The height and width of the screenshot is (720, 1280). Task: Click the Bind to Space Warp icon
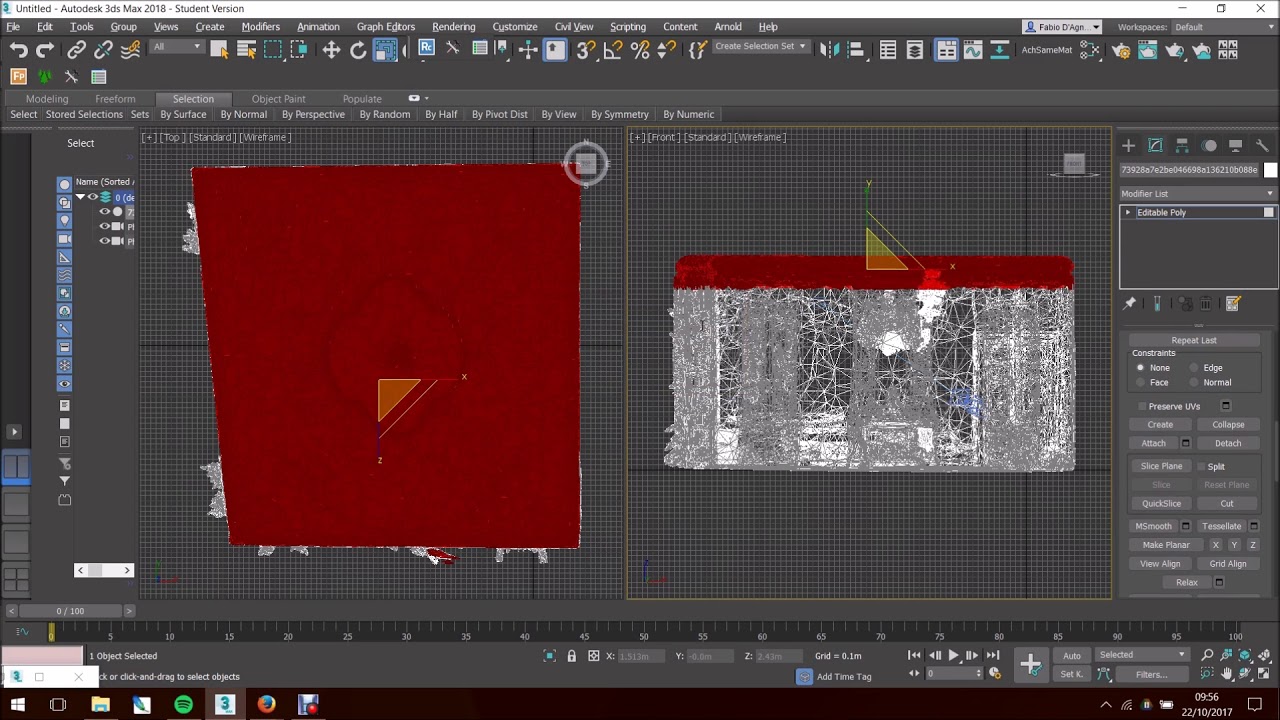(x=130, y=50)
